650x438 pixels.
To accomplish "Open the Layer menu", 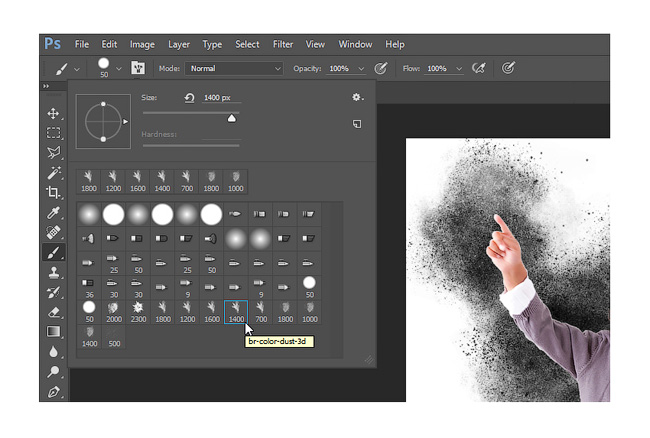I will pyautogui.click(x=179, y=44).
